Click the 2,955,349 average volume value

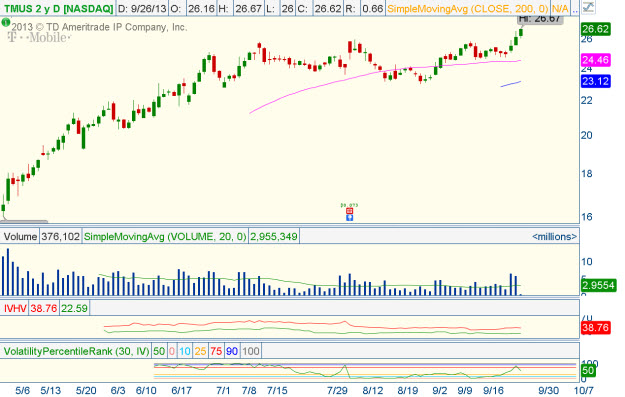coord(274,236)
